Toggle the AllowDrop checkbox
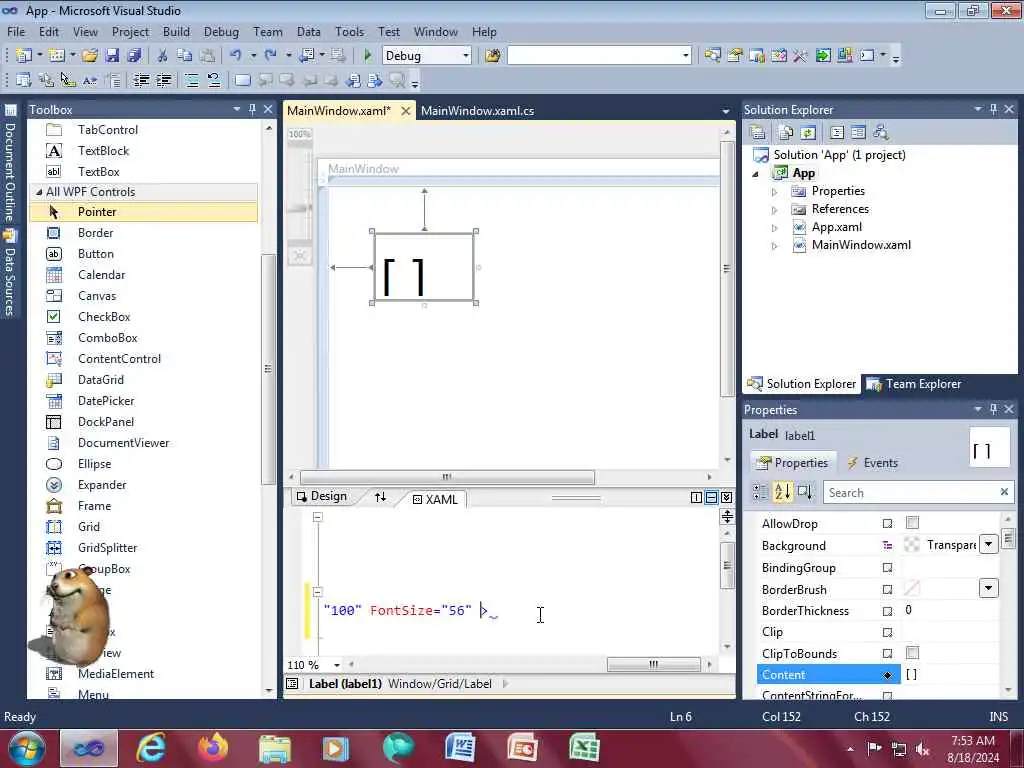Image resolution: width=1024 pixels, height=768 pixels. coord(912,522)
